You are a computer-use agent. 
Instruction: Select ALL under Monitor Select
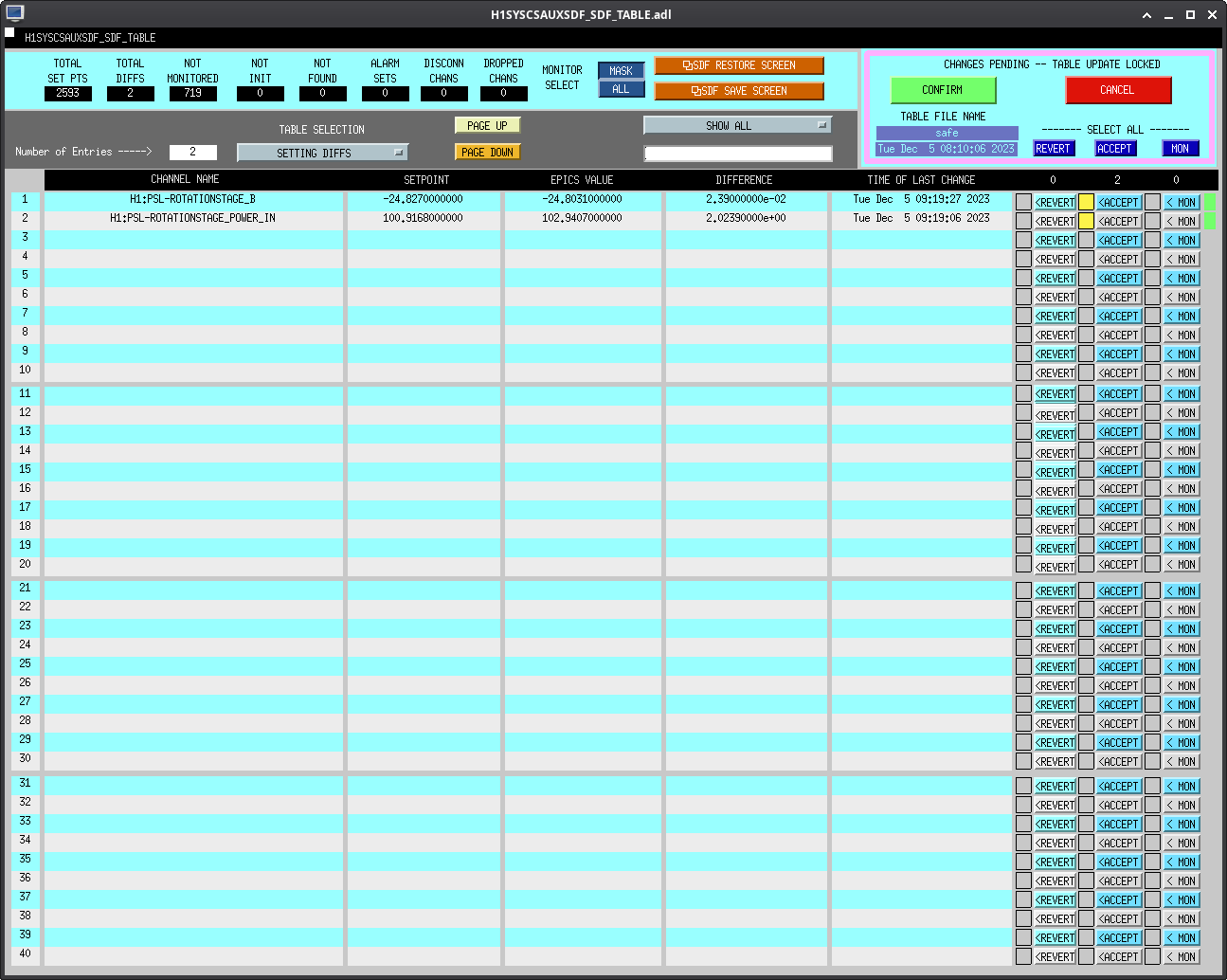(x=621, y=89)
